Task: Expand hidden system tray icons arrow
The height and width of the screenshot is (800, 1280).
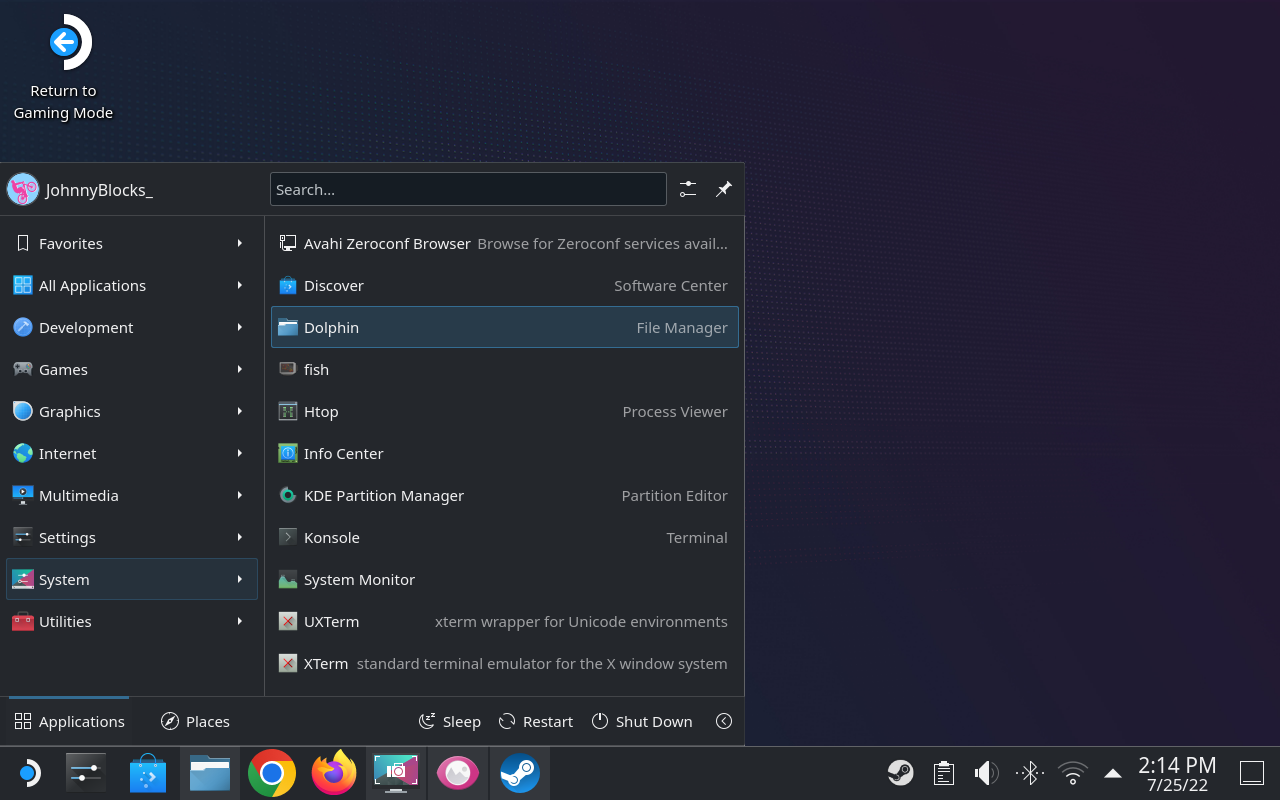Action: click(x=1112, y=773)
